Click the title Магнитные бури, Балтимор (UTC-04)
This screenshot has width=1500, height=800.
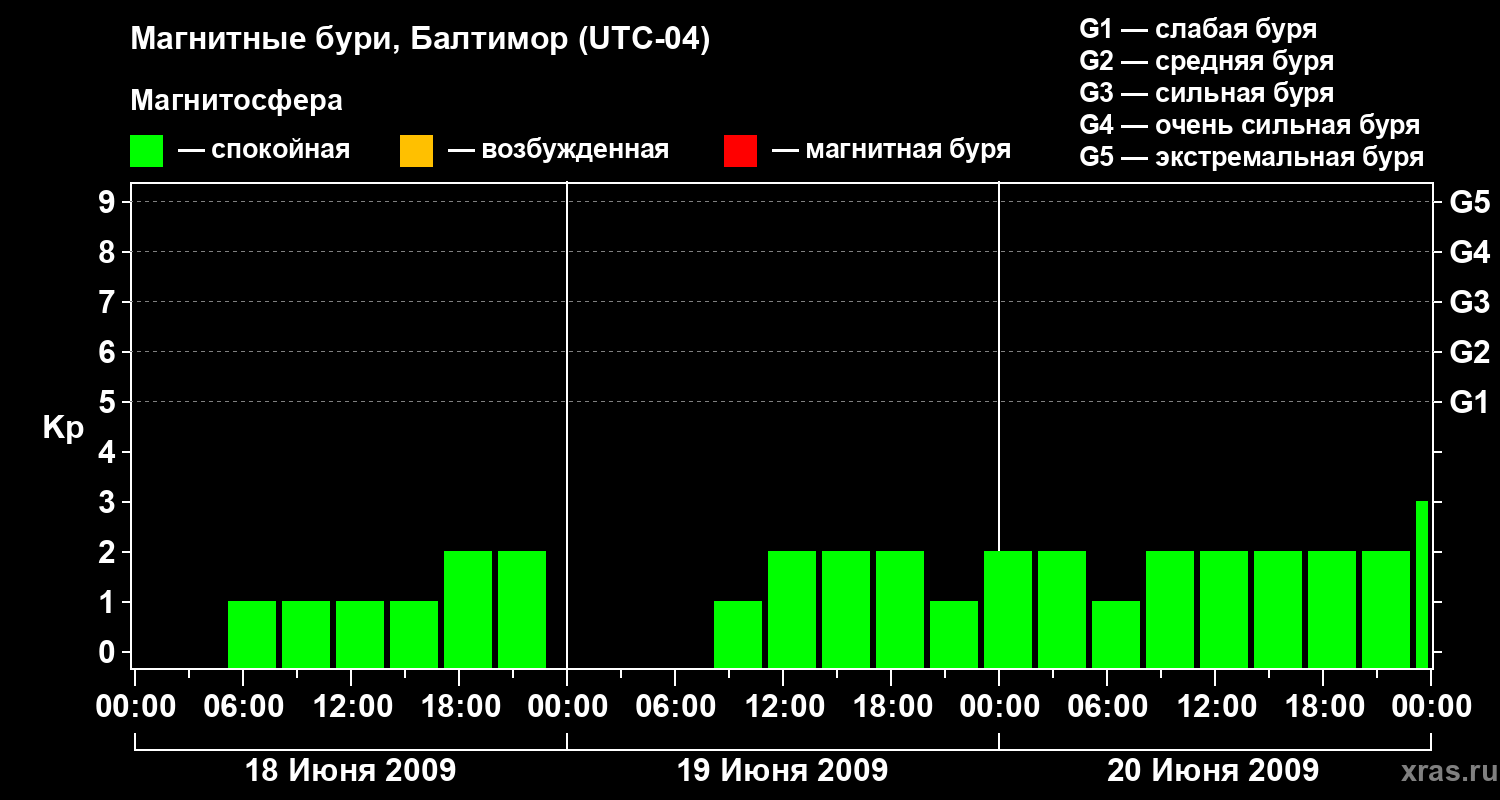420,40
